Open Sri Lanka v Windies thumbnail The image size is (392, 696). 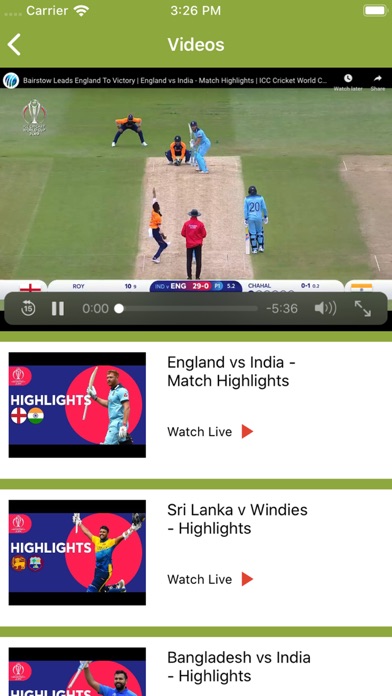click(77, 553)
